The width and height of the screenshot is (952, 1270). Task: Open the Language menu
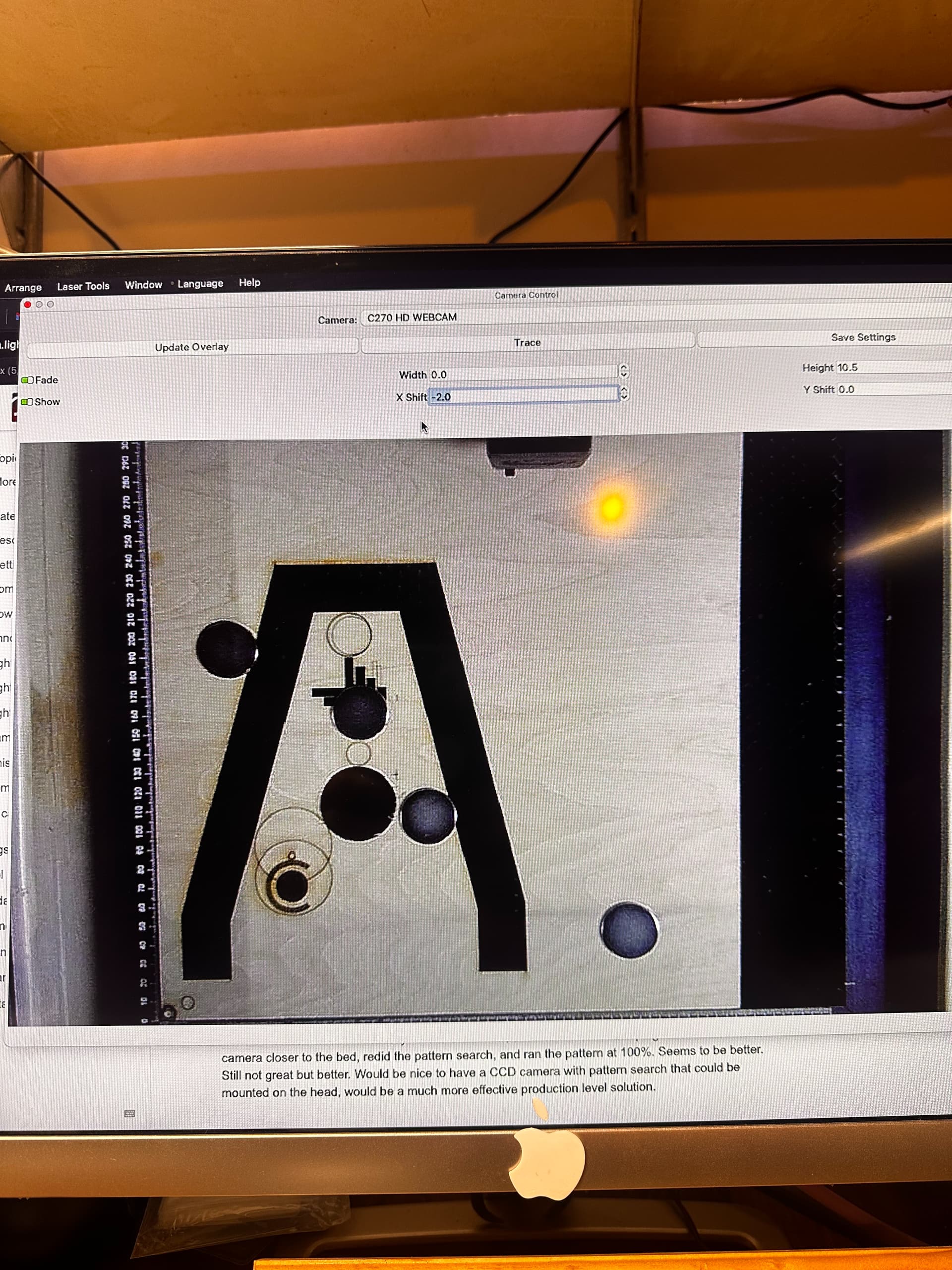[200, 284]
